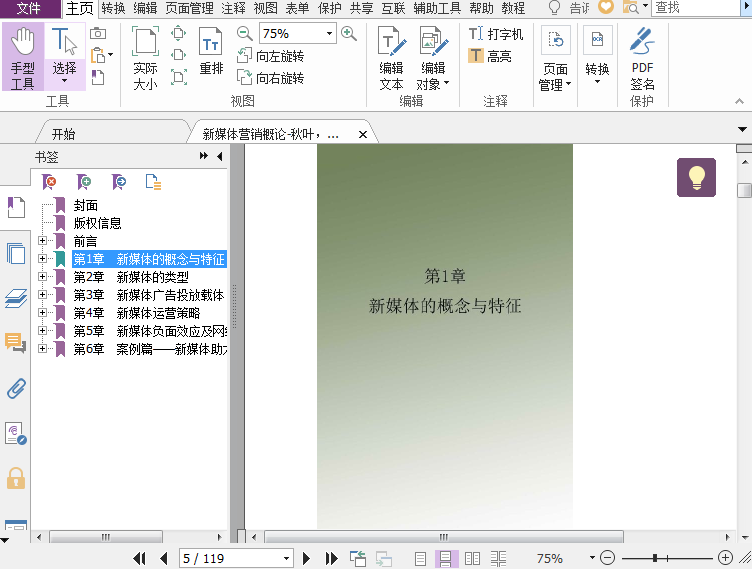The image size is (752, 569).
Task: Click the set bookmark destination icon
Action: [119, 182]
